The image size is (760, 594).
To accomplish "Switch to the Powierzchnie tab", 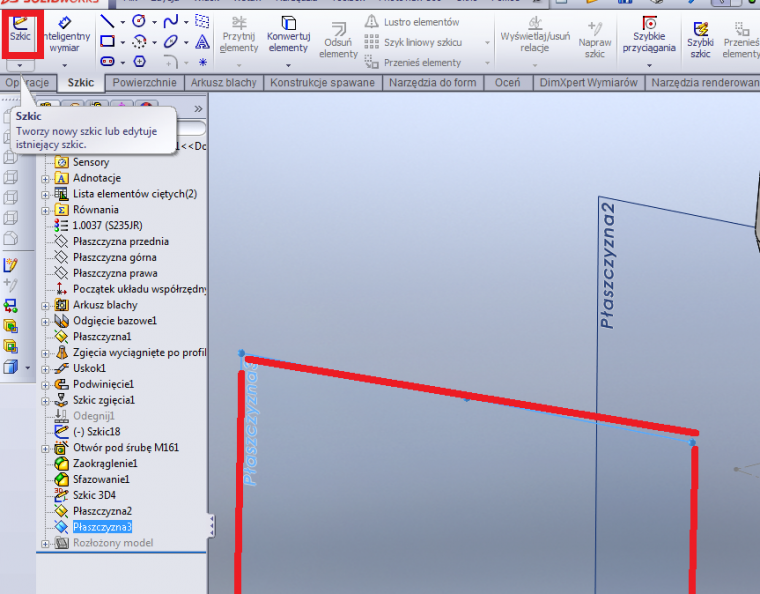I will [144, 83].
